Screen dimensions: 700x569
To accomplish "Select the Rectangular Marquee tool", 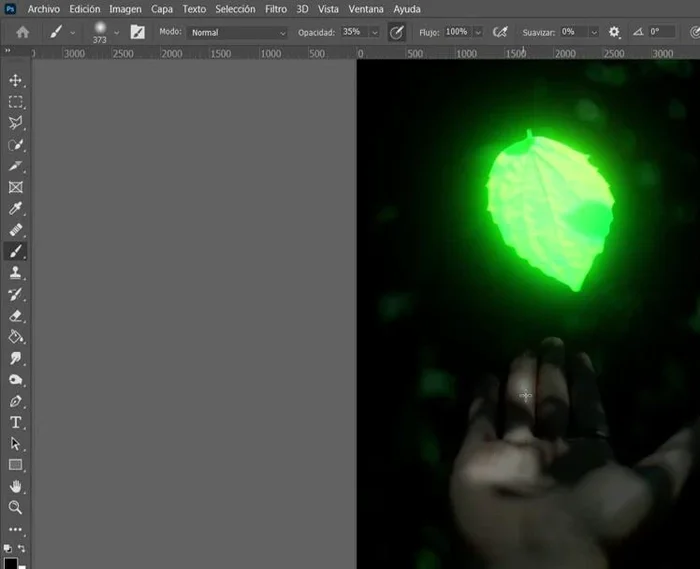I will tap(16, 102).
